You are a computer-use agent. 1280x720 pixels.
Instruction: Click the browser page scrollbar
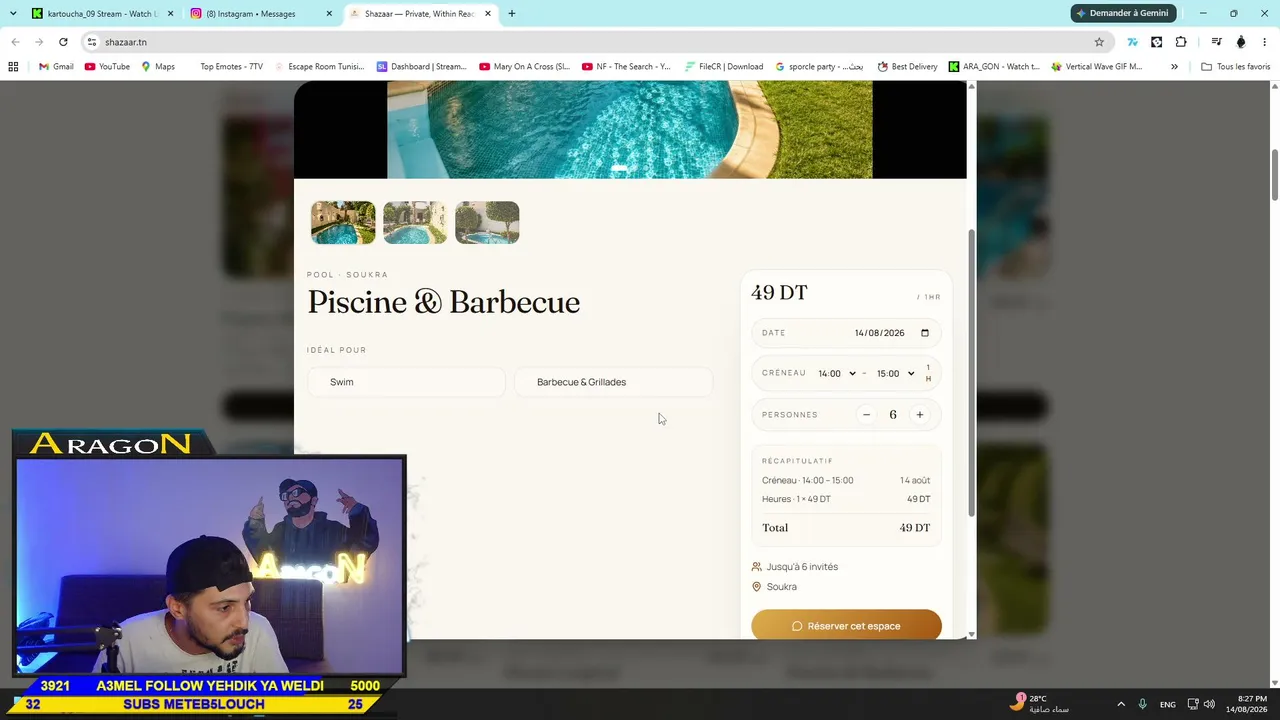pyautogui.click(x=1275, y=175)
